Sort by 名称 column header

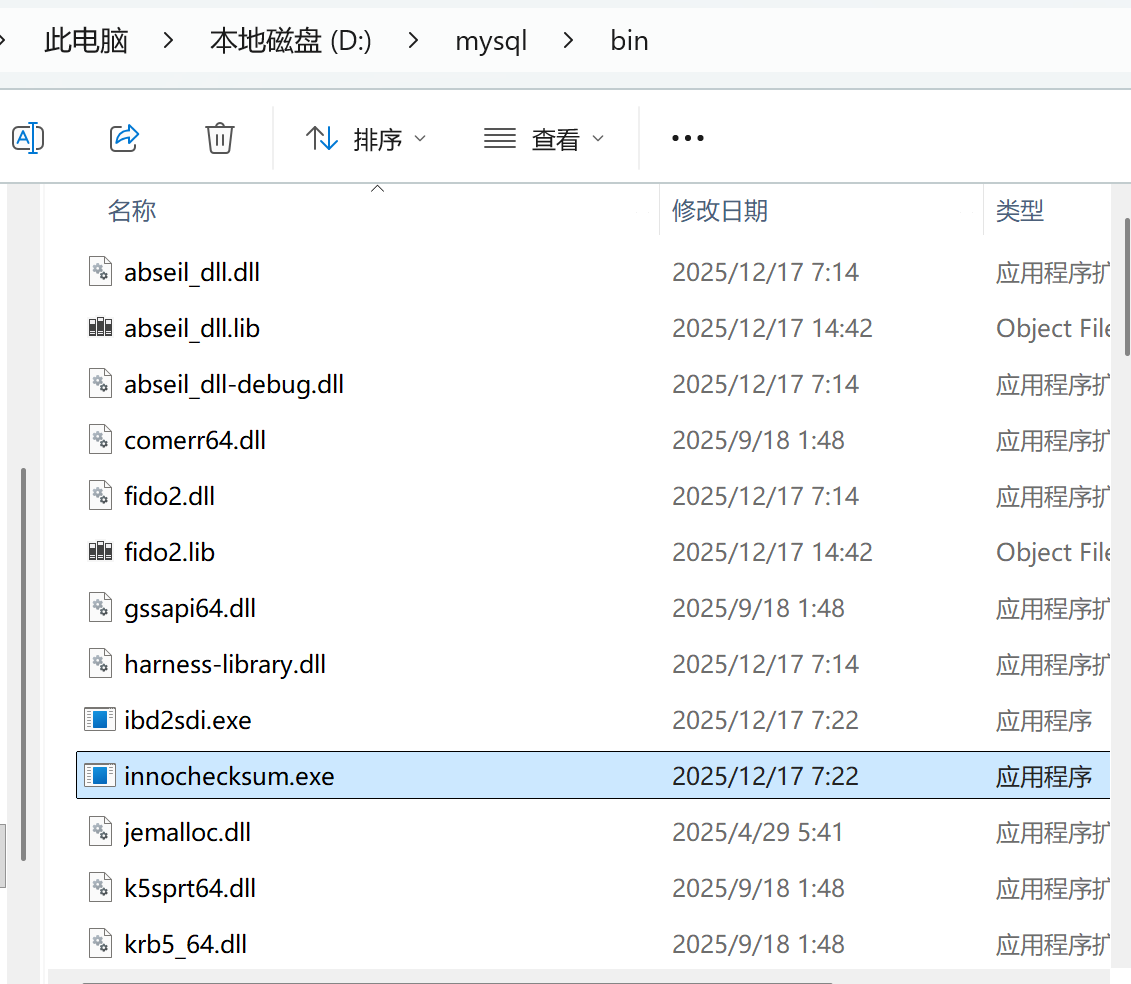pyautogui.click(x=132, y=211)
